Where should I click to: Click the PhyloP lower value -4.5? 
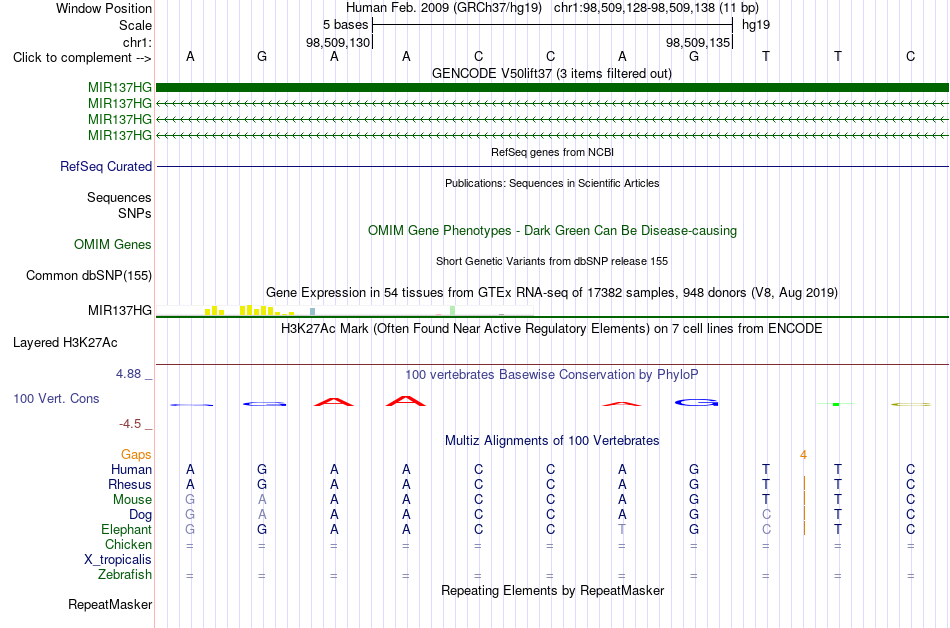point(130,424)
